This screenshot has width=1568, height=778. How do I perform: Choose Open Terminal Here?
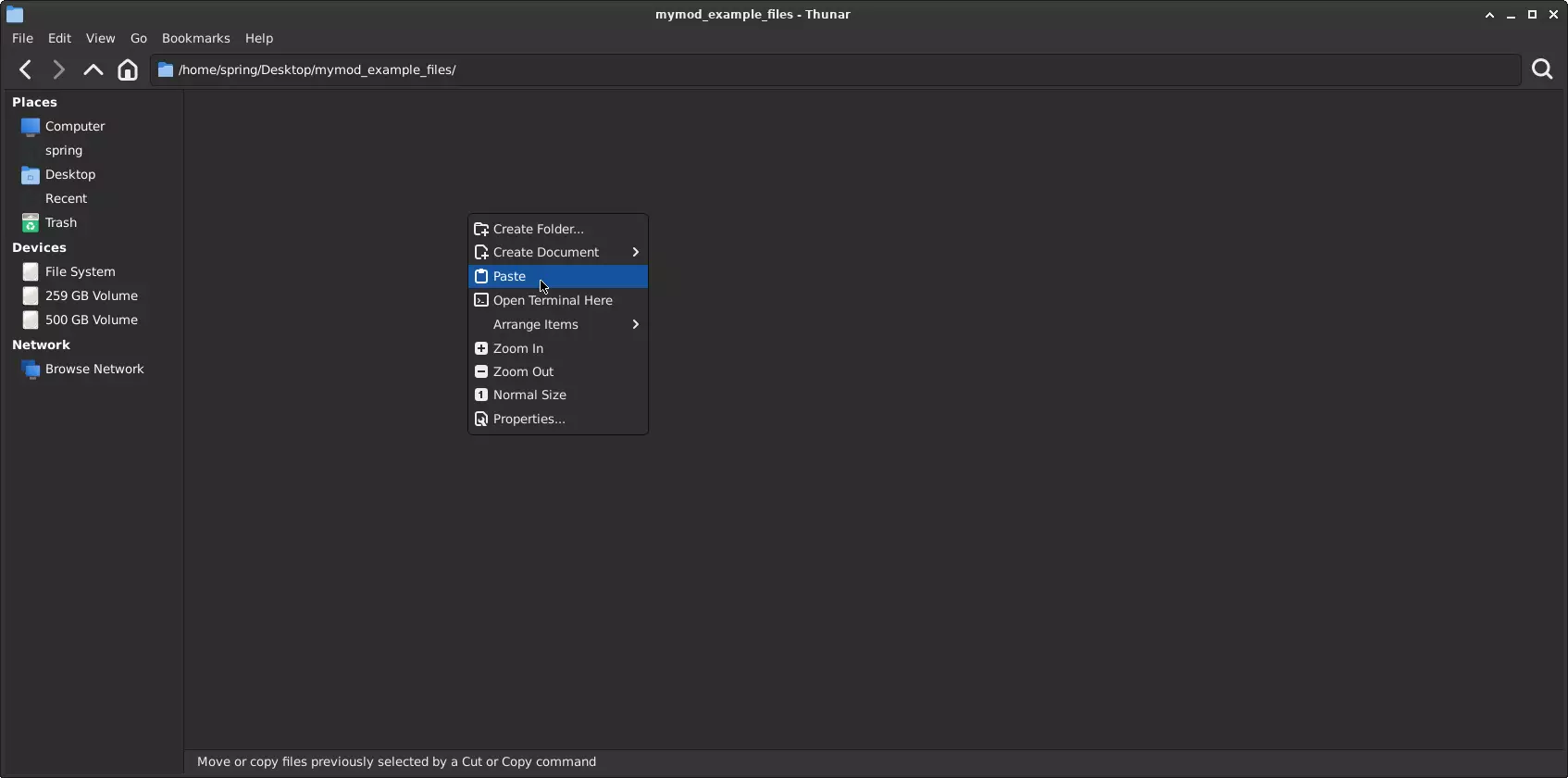coord(558,300)
